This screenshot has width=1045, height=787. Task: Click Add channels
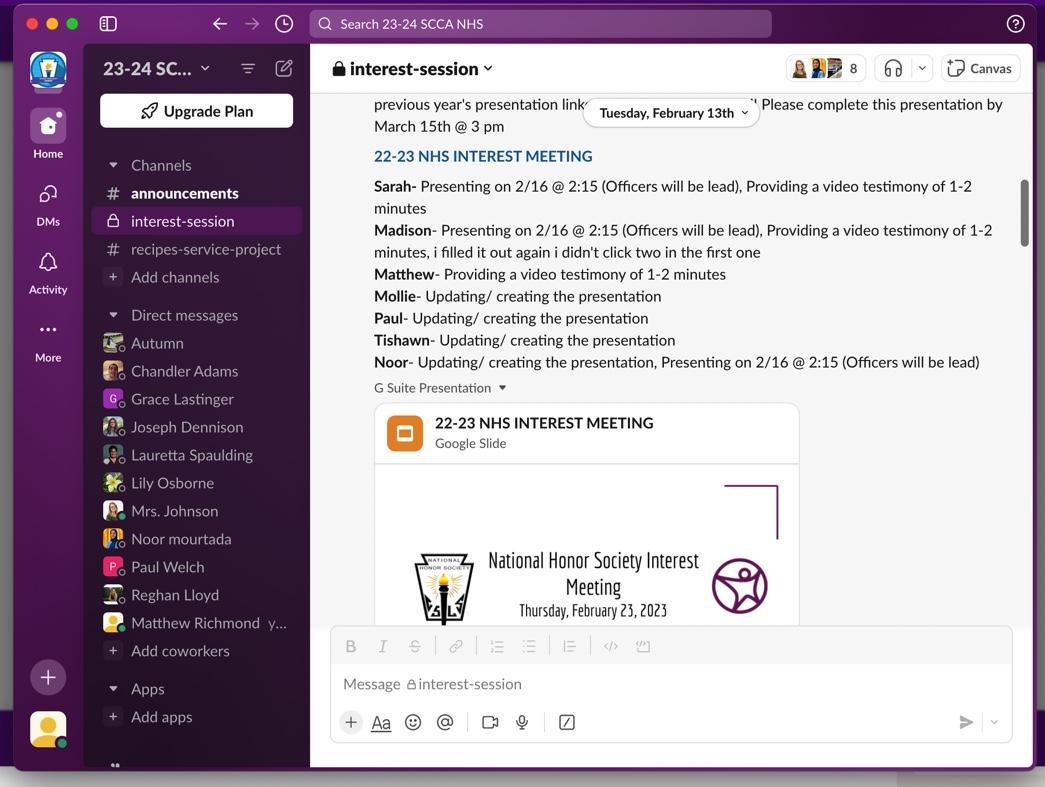coord(197,277)
